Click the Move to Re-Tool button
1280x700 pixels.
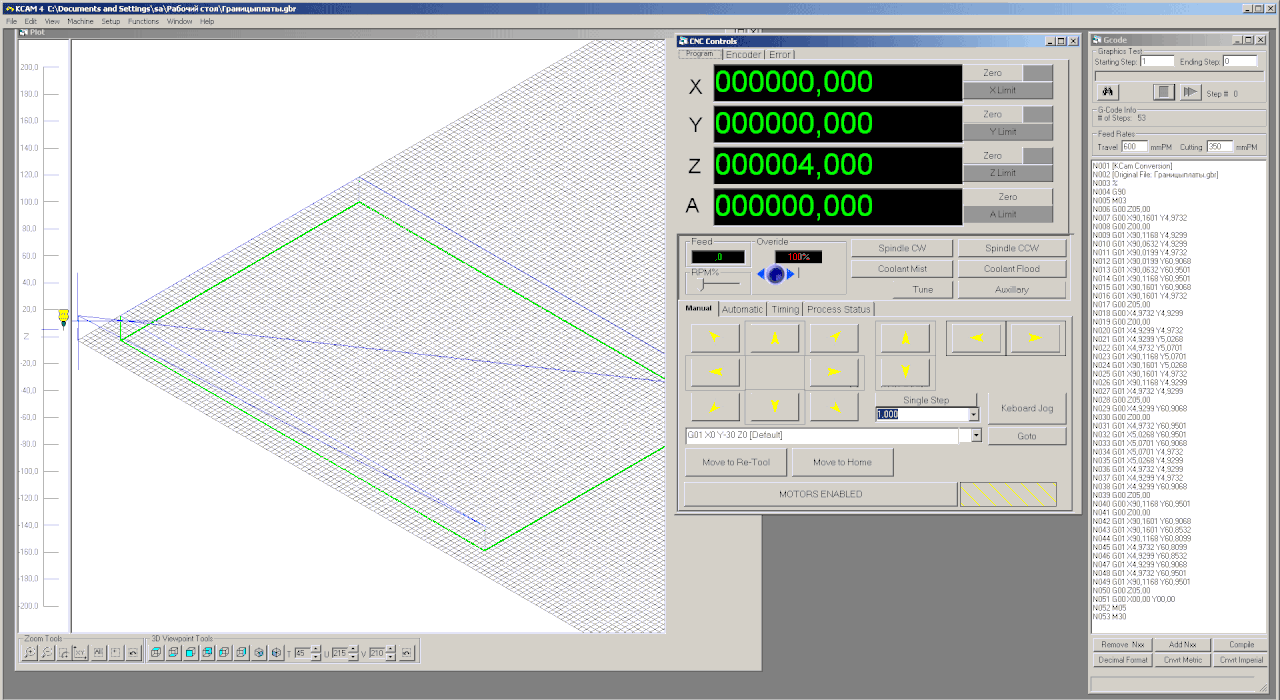click(x=736, y=462)
